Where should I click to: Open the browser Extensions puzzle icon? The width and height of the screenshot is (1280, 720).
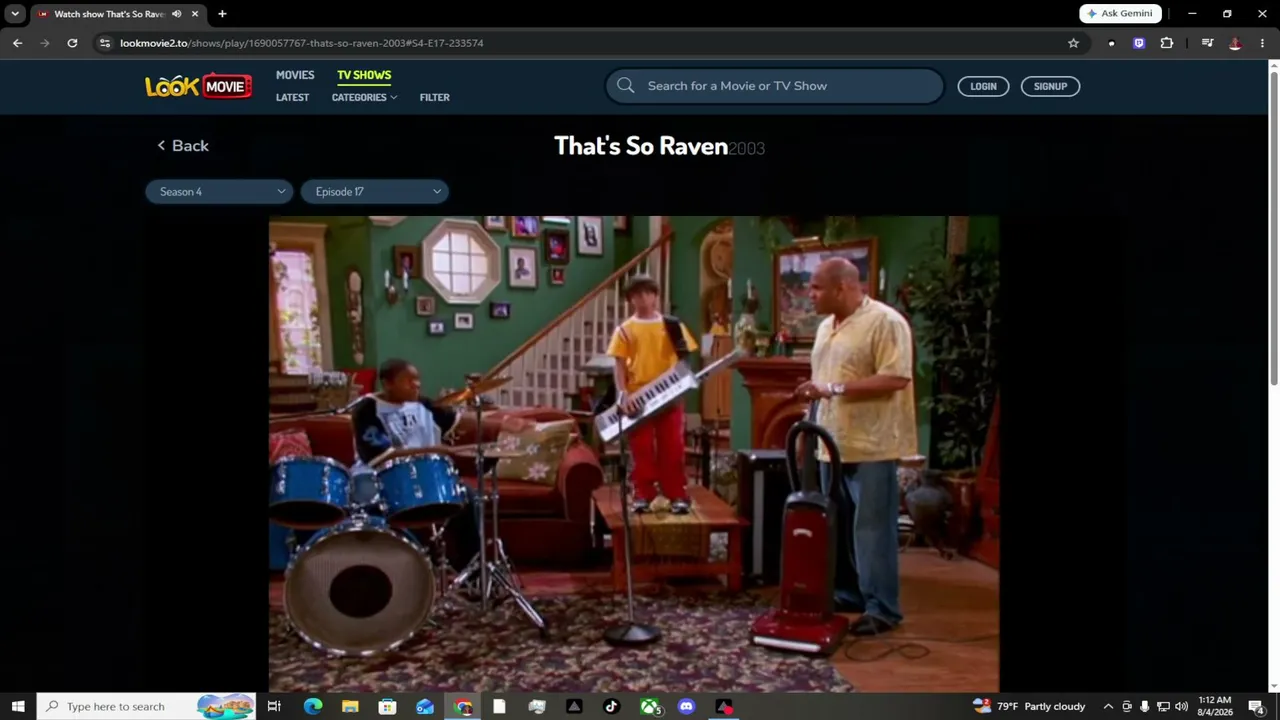pyautogui.click(x=1166, y=43)
